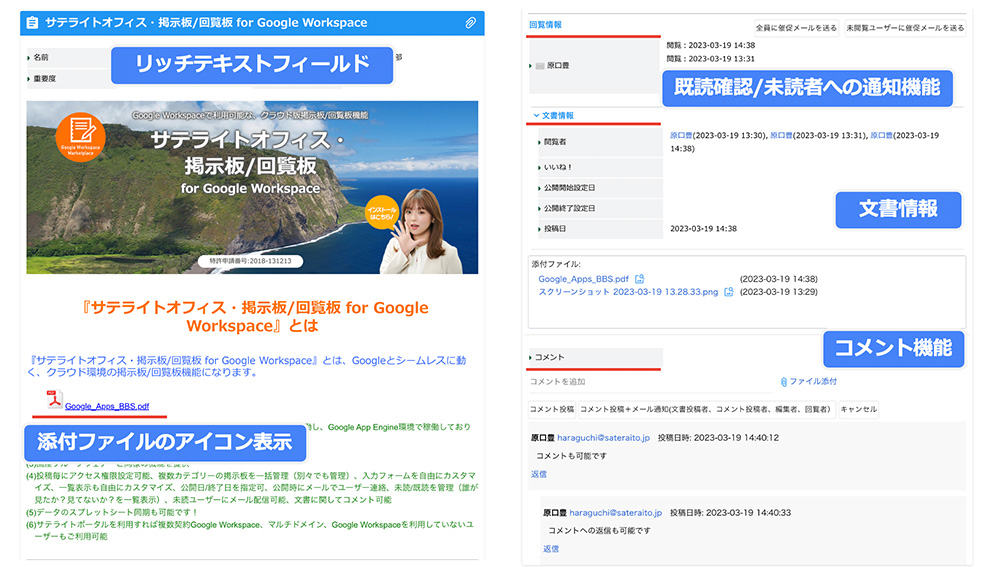The width and height of the screenshot is (1000, 567).
Task: Open the Google_Apps_BBS.pdf link in the rich text body
Action: click(107, 406)
